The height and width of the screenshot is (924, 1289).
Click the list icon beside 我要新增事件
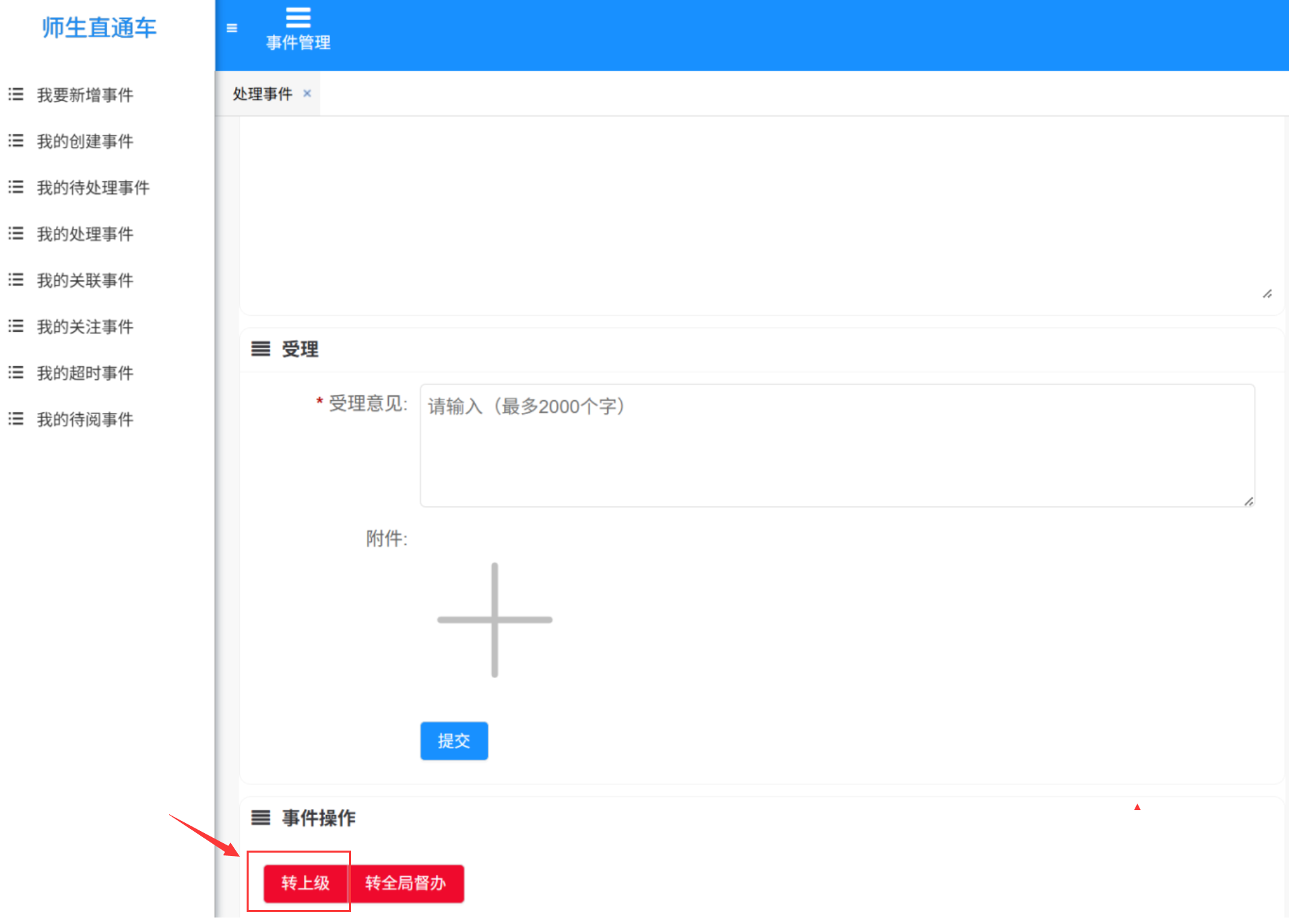[15, 94]
